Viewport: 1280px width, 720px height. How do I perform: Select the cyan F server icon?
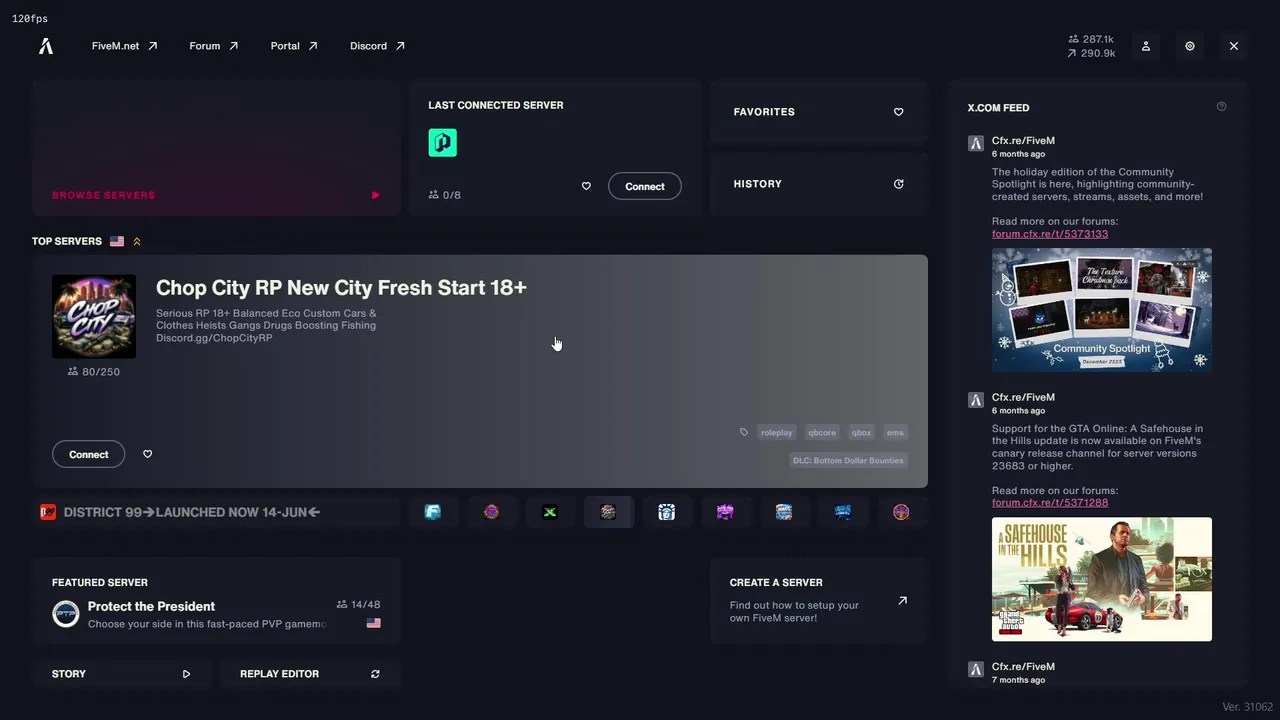click(433, 512)
